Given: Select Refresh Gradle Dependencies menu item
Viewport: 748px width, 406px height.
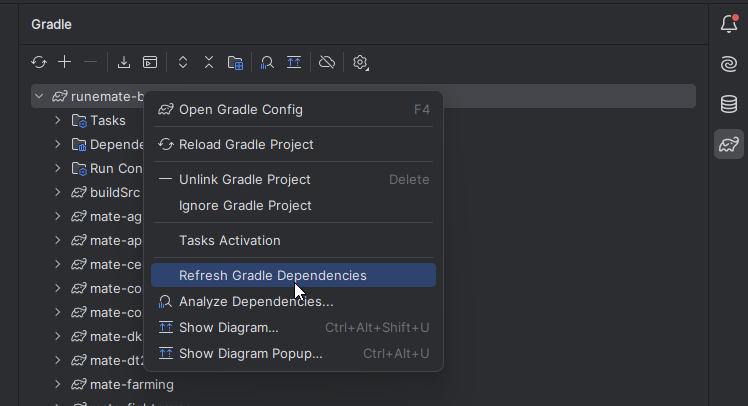Looking at the screenshot, I should [273, 275].
